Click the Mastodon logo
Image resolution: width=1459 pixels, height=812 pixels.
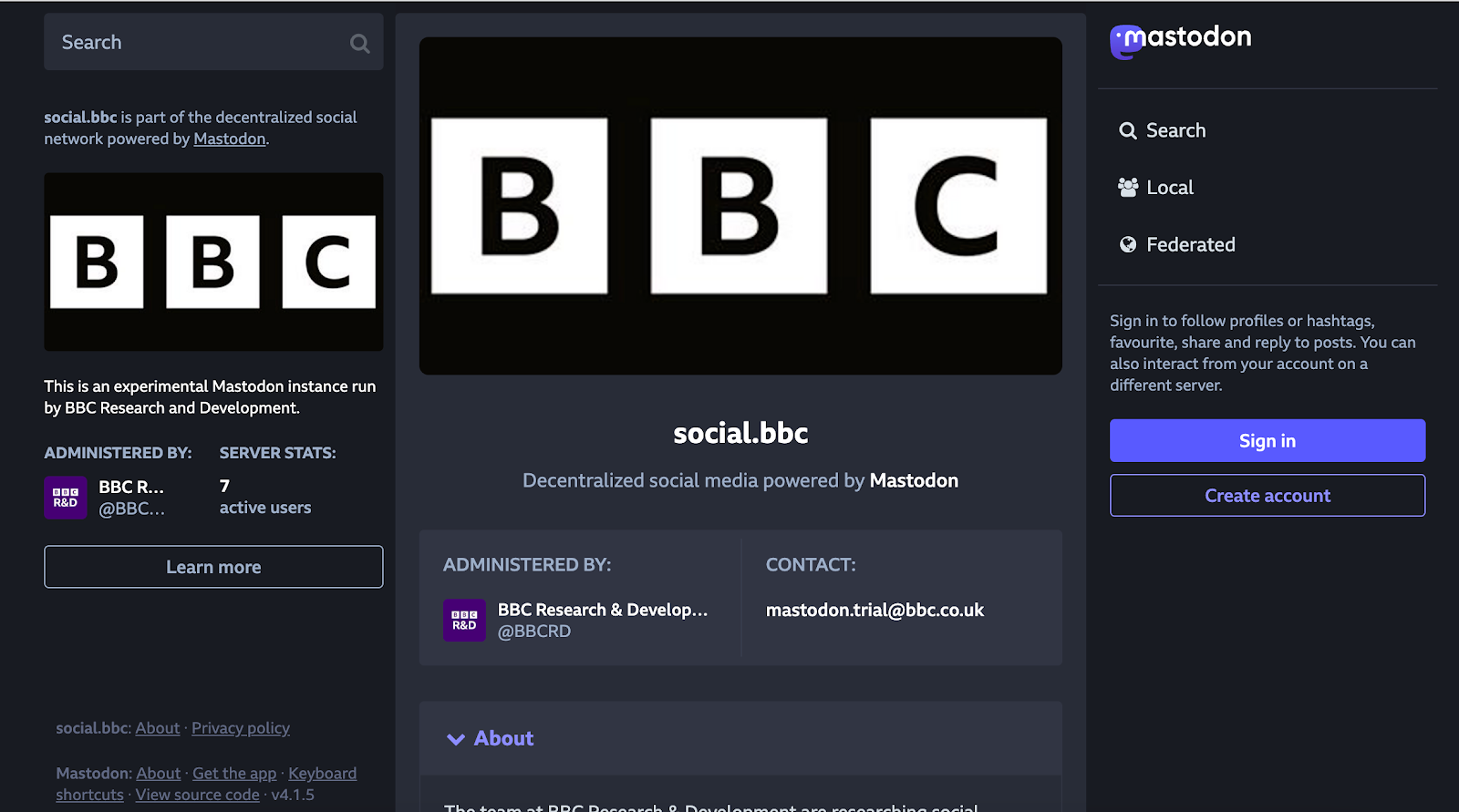point(1180,40)
